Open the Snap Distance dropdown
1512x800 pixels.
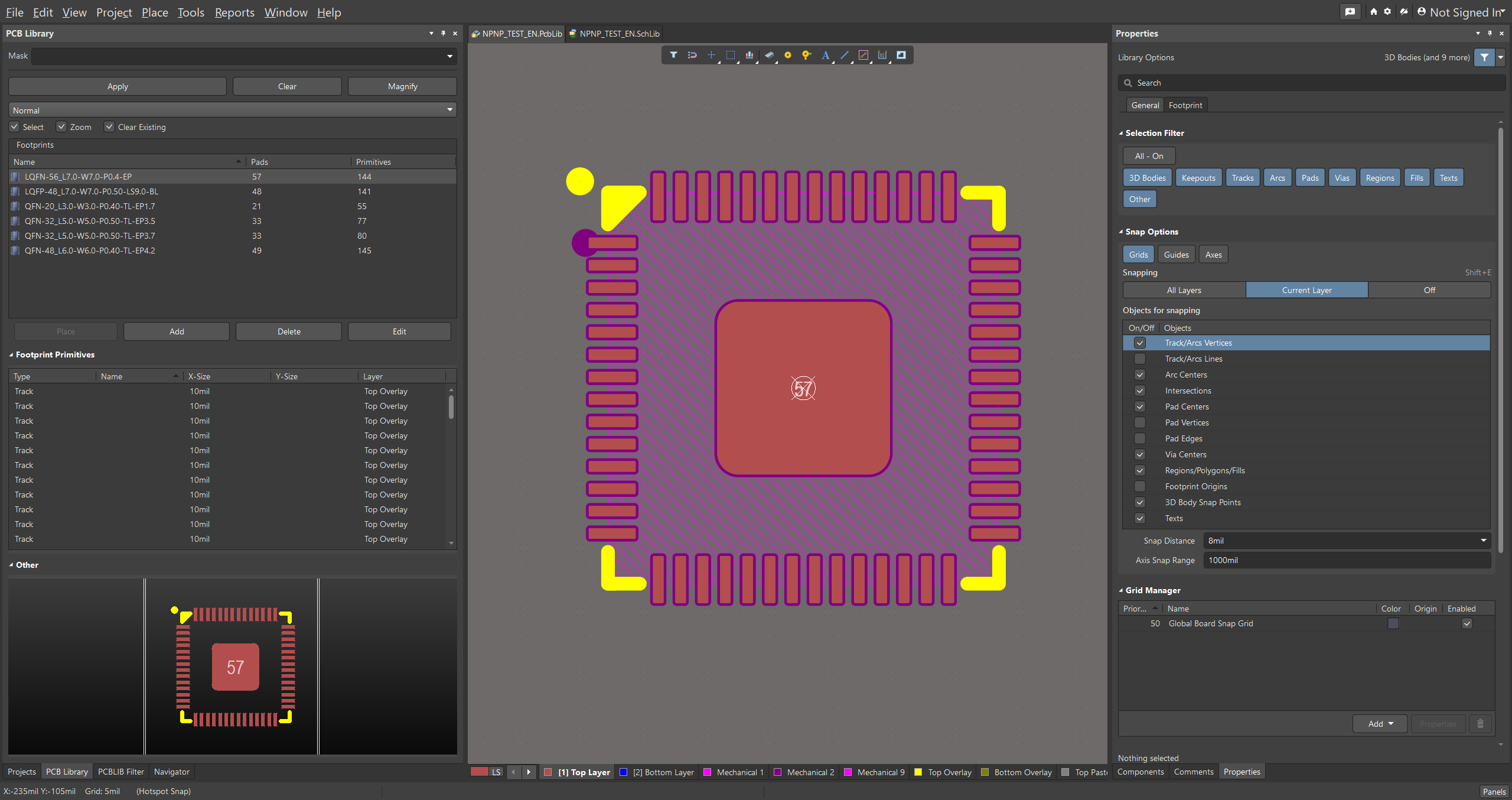[x=1483, y=541]
